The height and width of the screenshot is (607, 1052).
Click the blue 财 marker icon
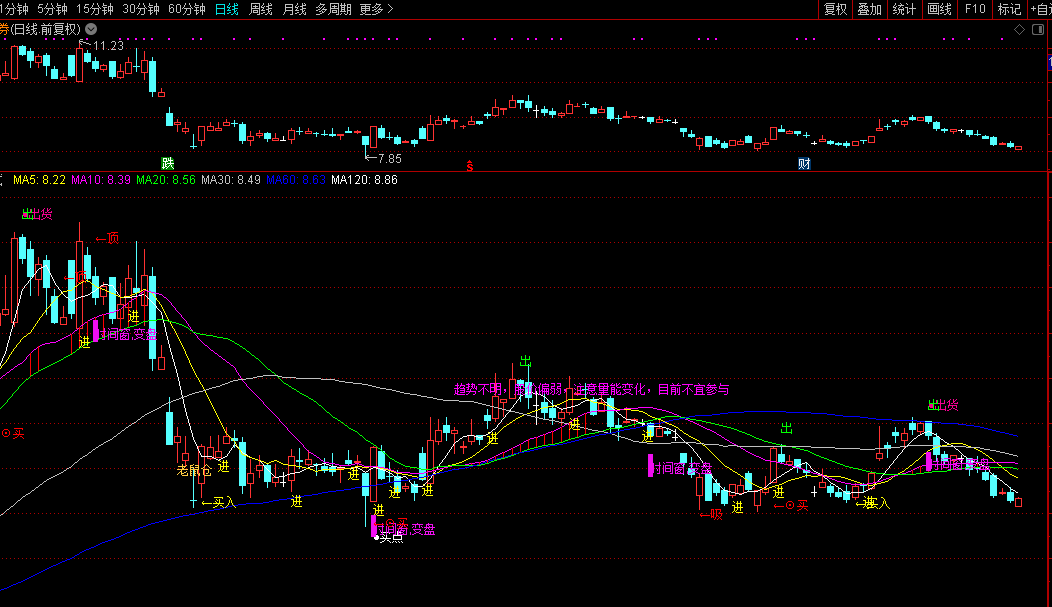click(804, 163)
